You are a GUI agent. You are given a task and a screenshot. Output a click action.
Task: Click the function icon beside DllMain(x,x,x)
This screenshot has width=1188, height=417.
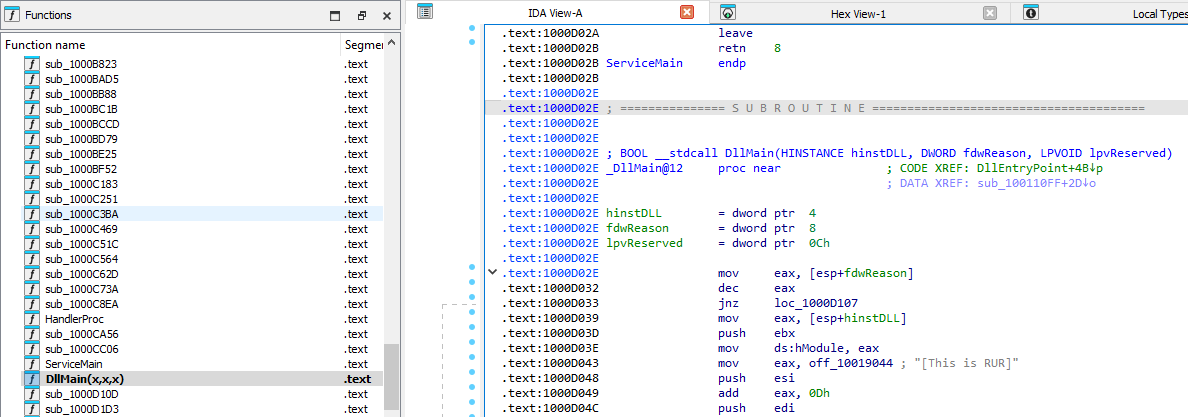[32, 379]
